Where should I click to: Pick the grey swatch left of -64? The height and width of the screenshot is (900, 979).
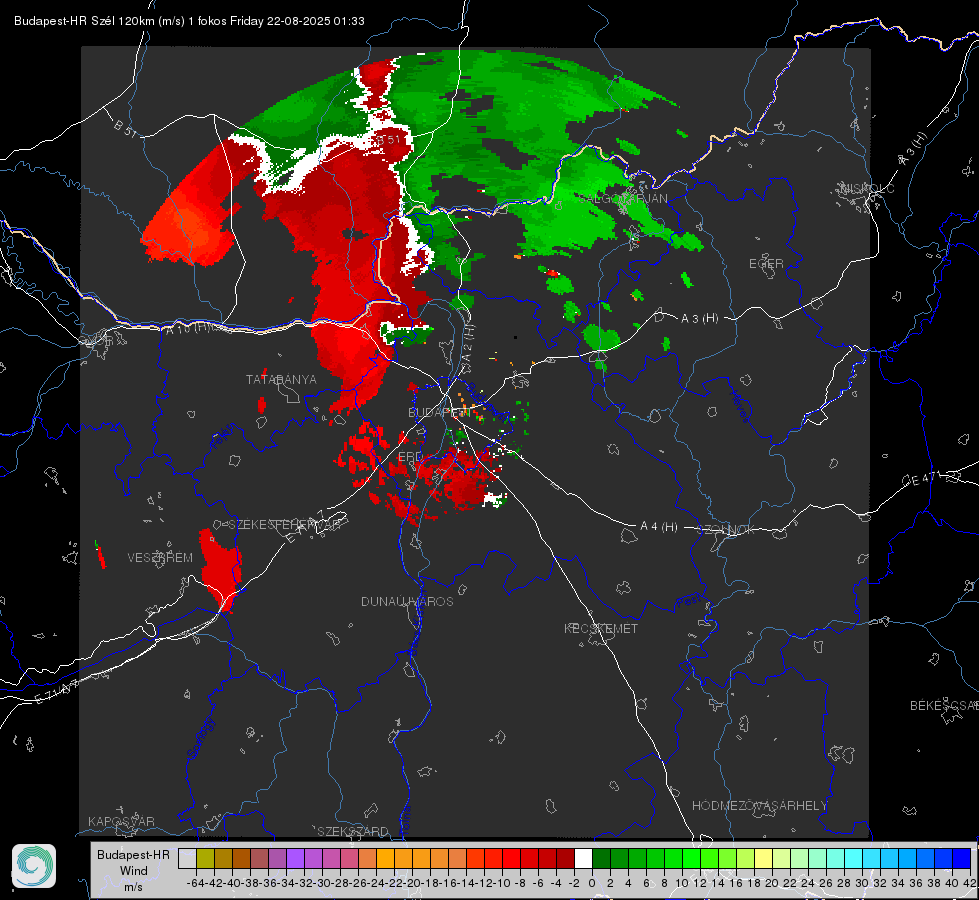coord(187,858)
